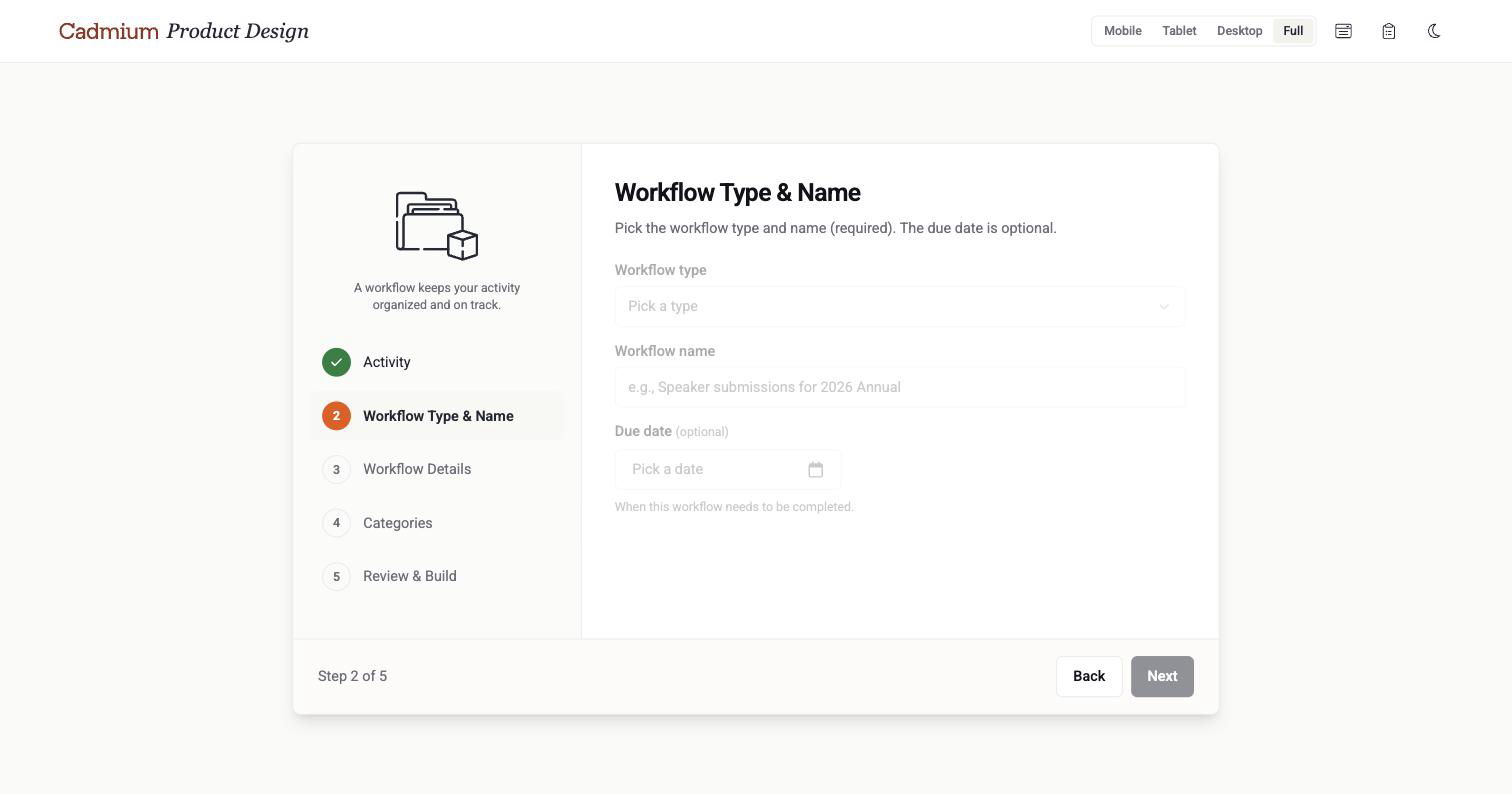Click the step 4 number circle

coord(336,522)
